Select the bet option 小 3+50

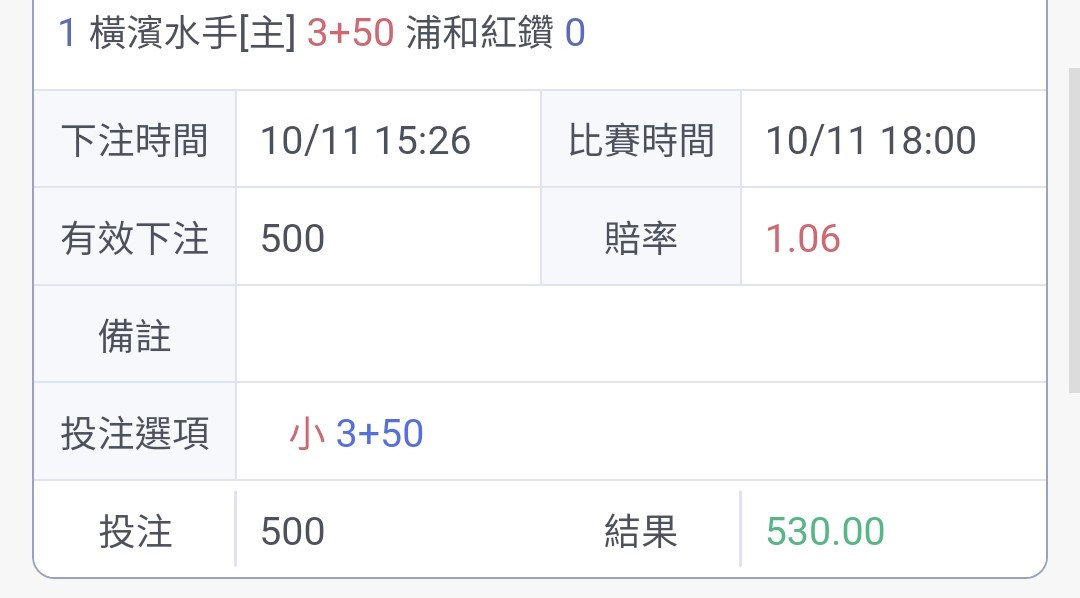pyautogui.click(x=356, y=433)
